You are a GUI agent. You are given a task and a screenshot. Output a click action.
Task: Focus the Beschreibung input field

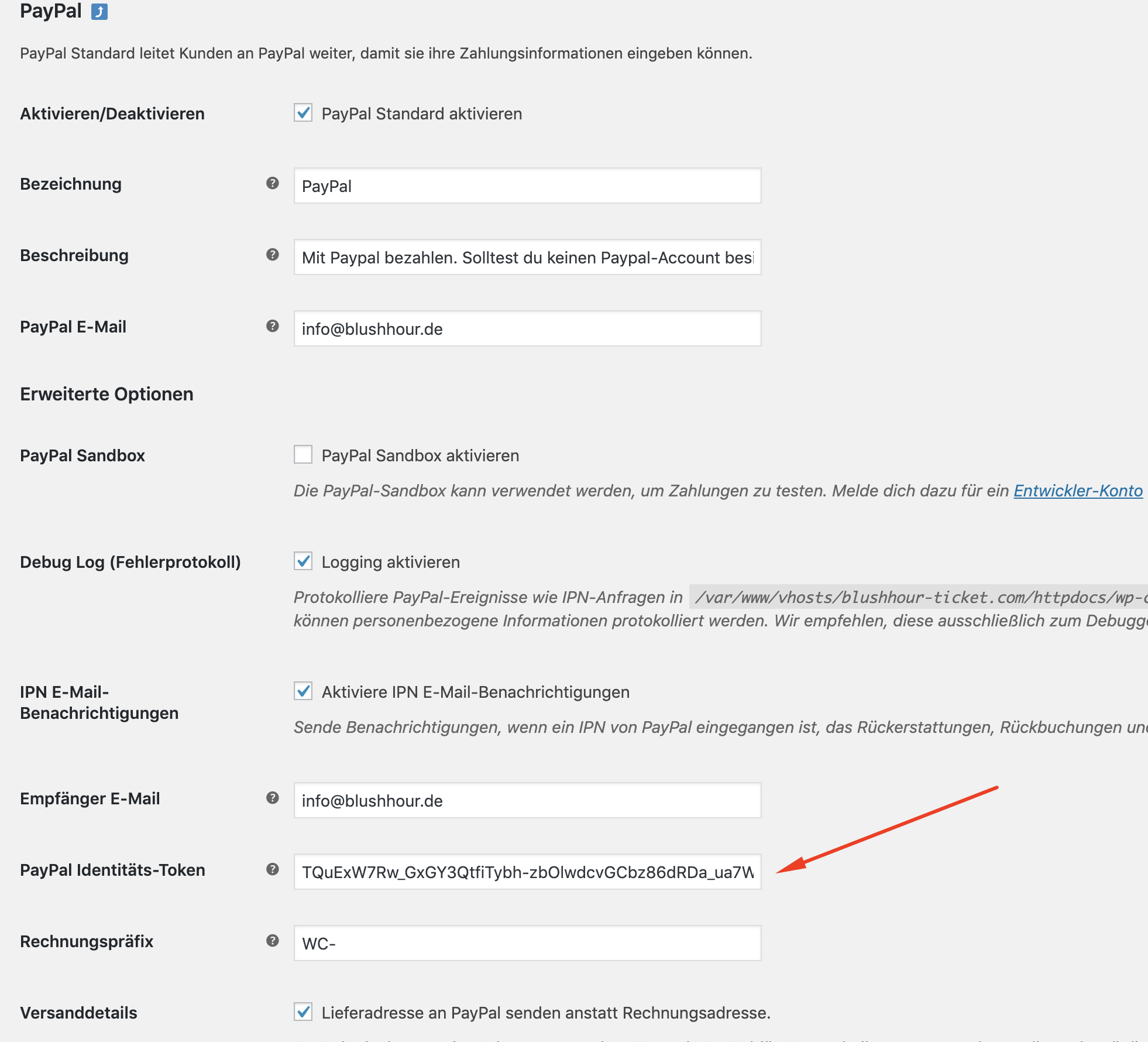(527, 258)
